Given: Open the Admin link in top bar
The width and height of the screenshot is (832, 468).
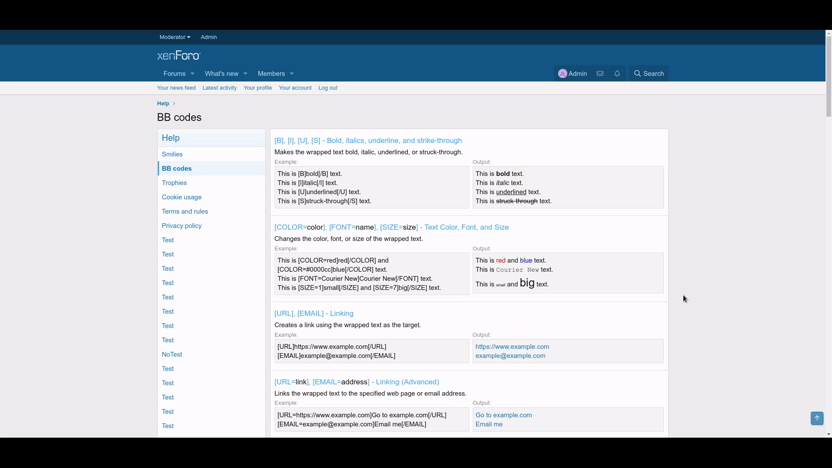Looking at the screenshot, I should pyautogui.click(x=208, y=37).
